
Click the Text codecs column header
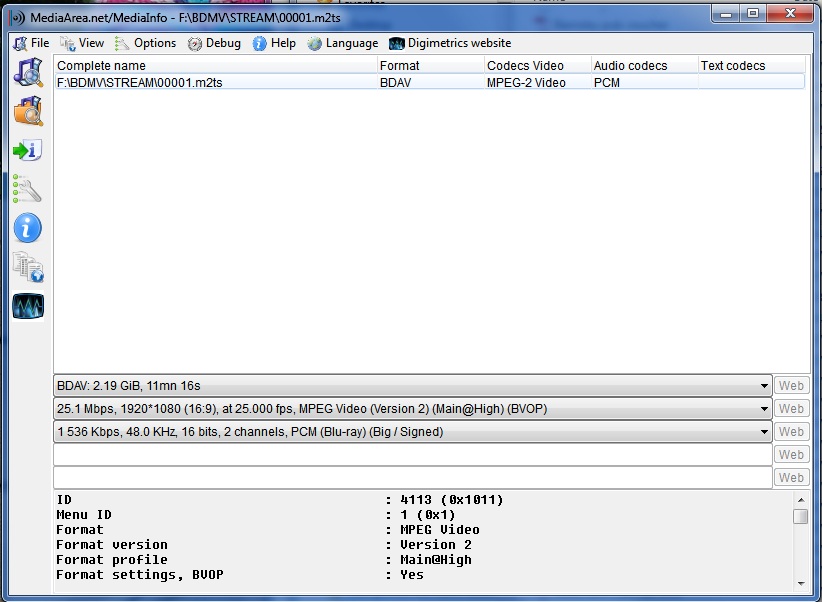point(751,66)
